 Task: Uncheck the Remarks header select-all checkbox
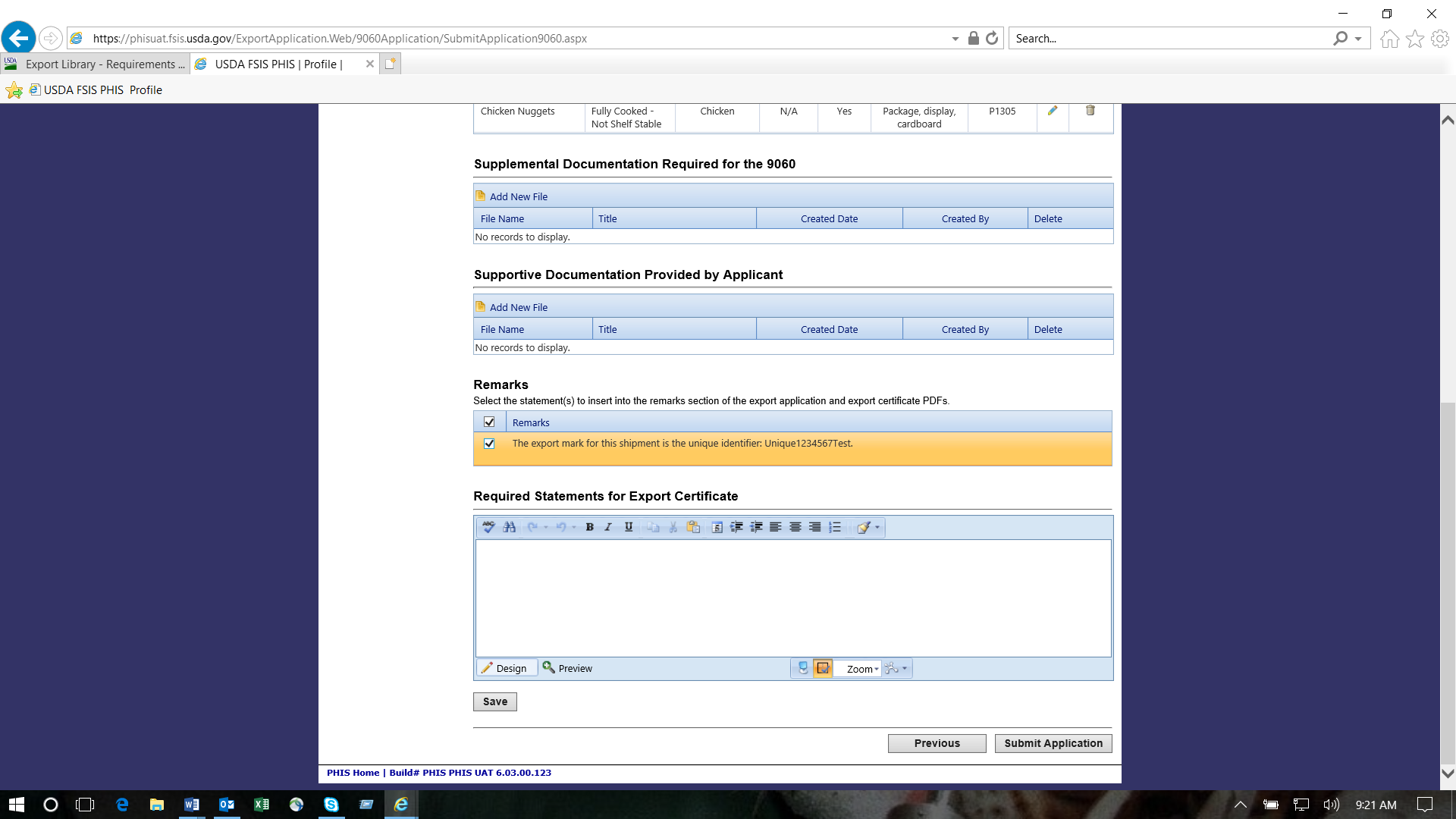pyautogui.click(x=489, y=422)
